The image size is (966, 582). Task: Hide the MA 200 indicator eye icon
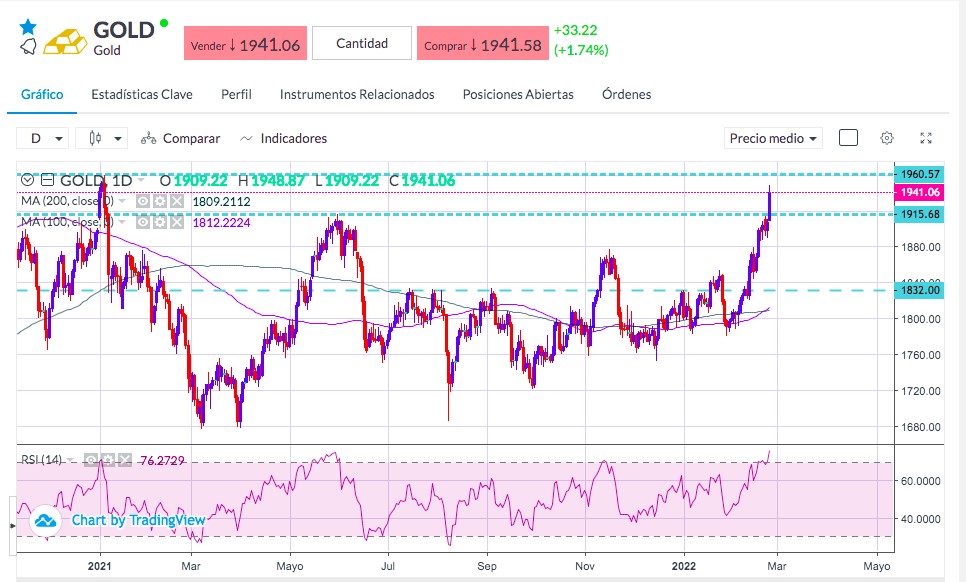click(143, 201)
